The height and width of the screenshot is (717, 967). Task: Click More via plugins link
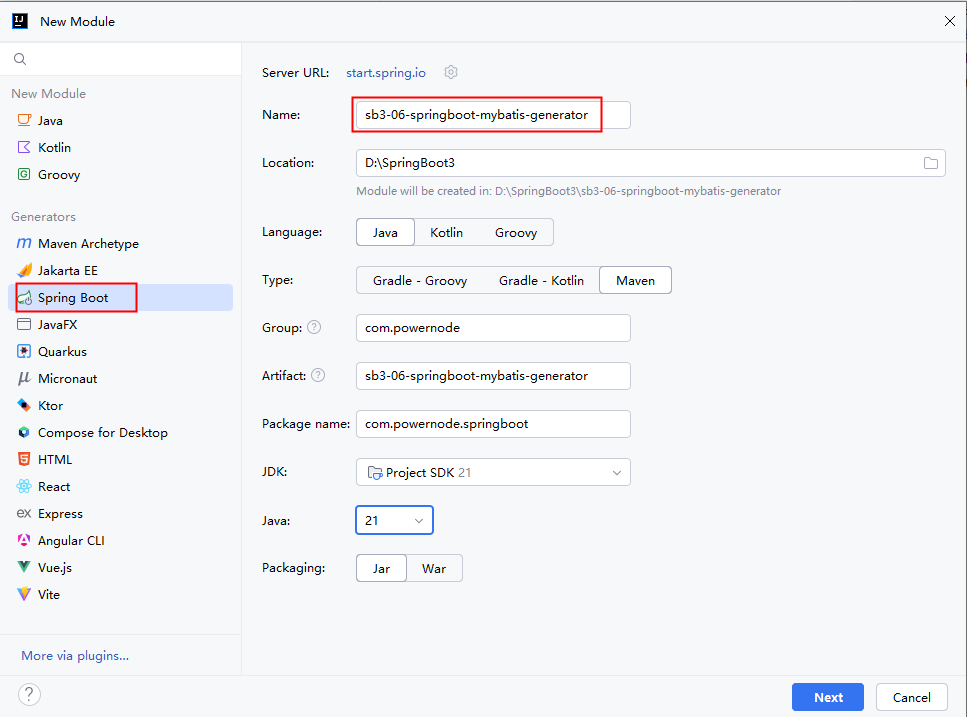[75, 656]
